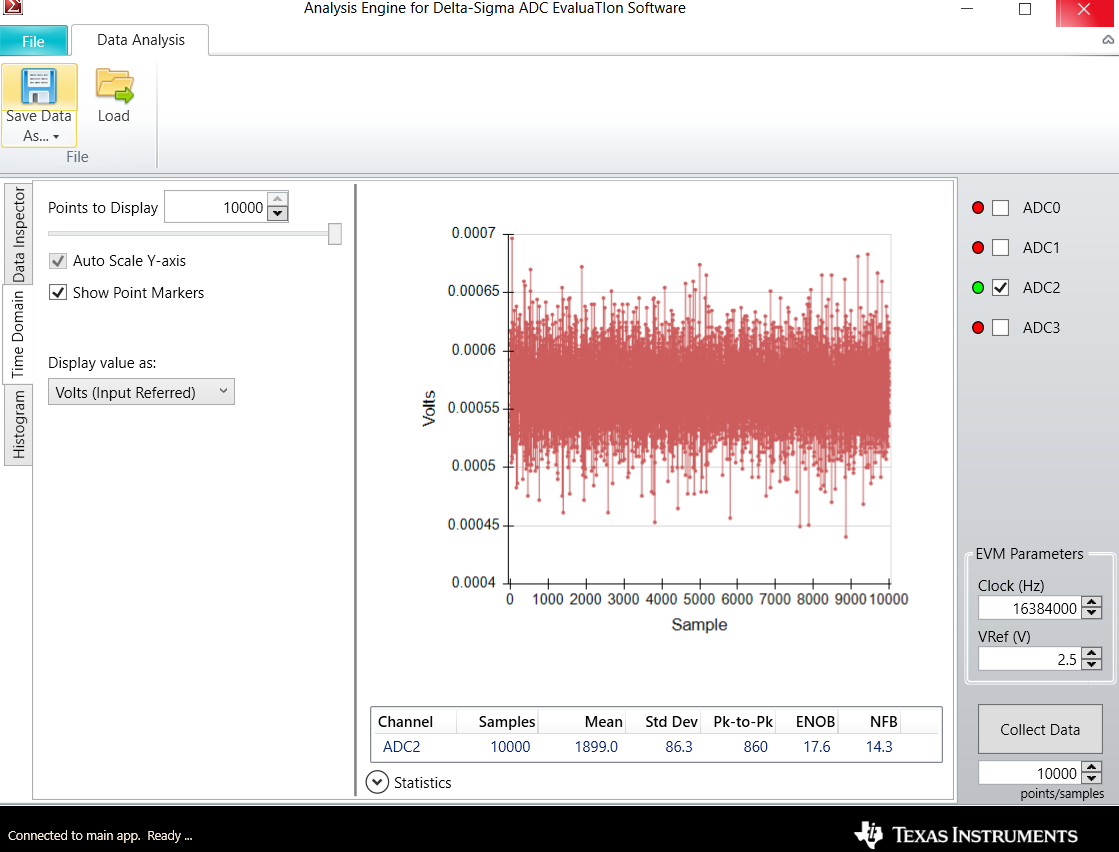Open the File menu tab
The height and width of the screenshot is (852, 1119).
tap(34, 41)
